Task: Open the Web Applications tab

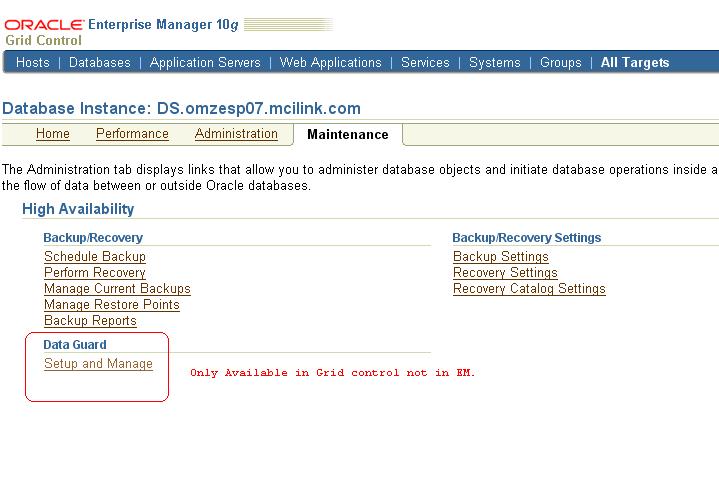Action: coord(330,62)
